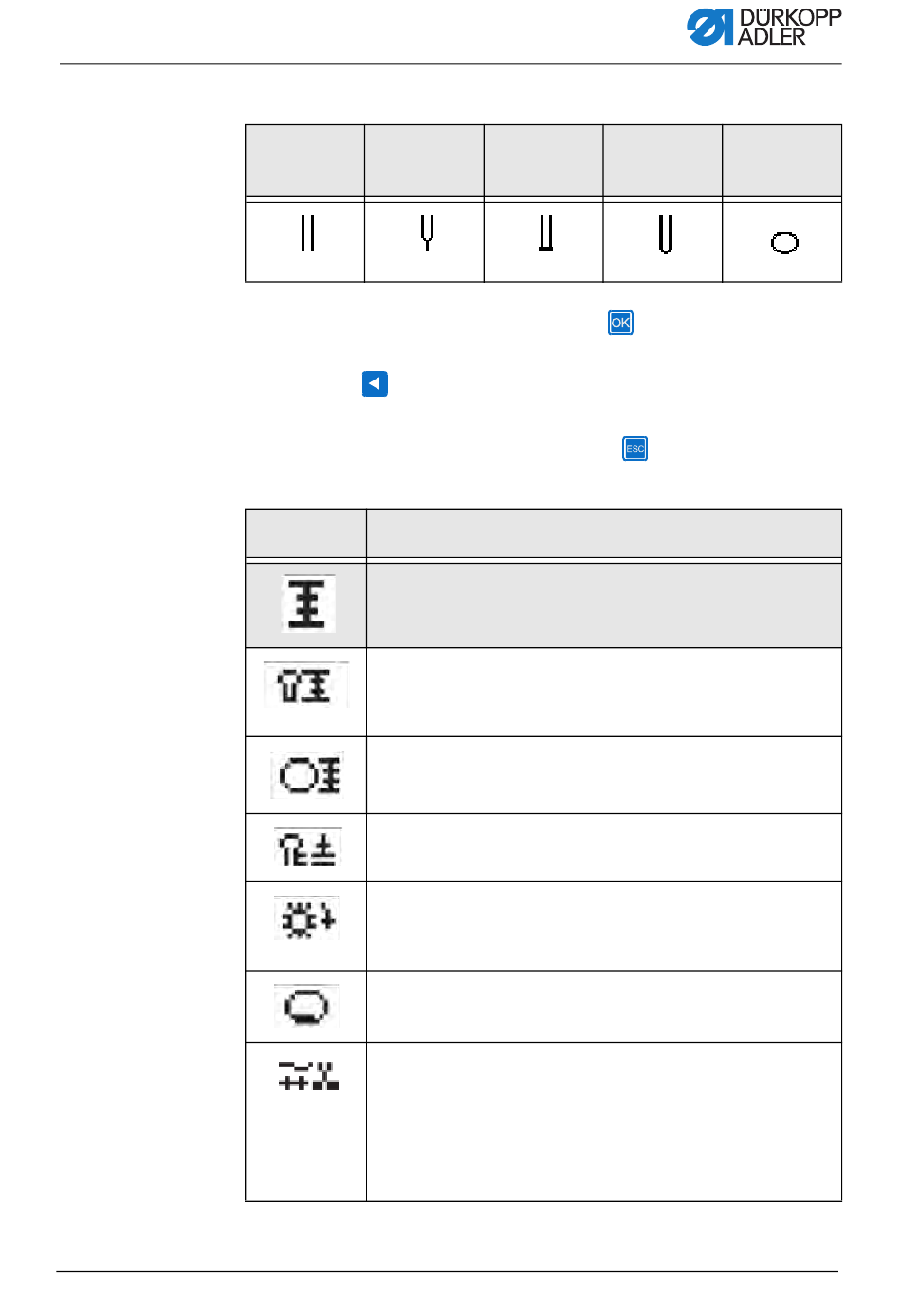This screenshot has width=901, height=1316.
Task: Click the blue ESC button icon
Action: 634,449
